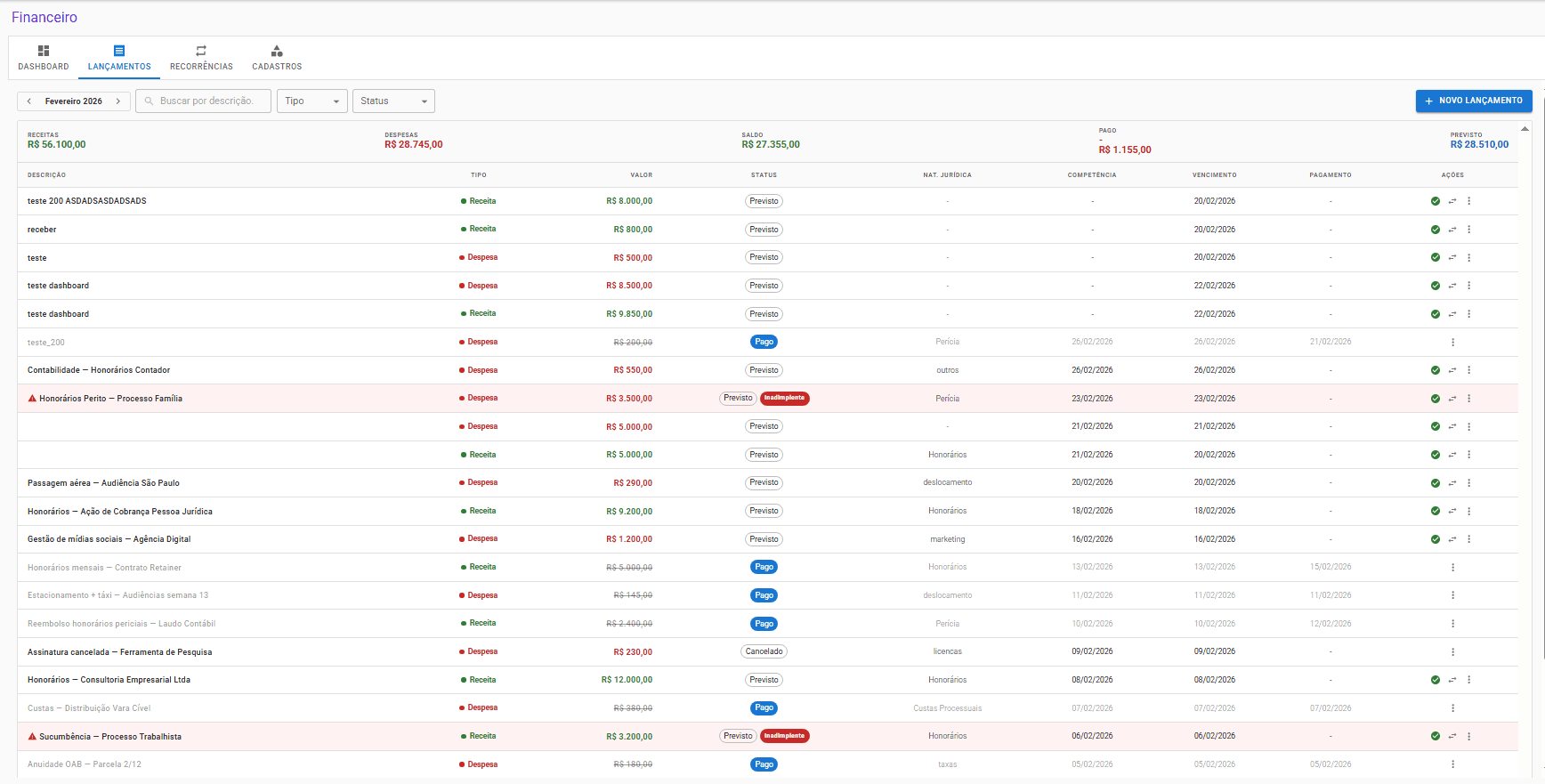Open three-dot menu for 'Reembolso honorários periciais' row
The height and width of the screenshot is (784, 1545).
coord(1453,624)
